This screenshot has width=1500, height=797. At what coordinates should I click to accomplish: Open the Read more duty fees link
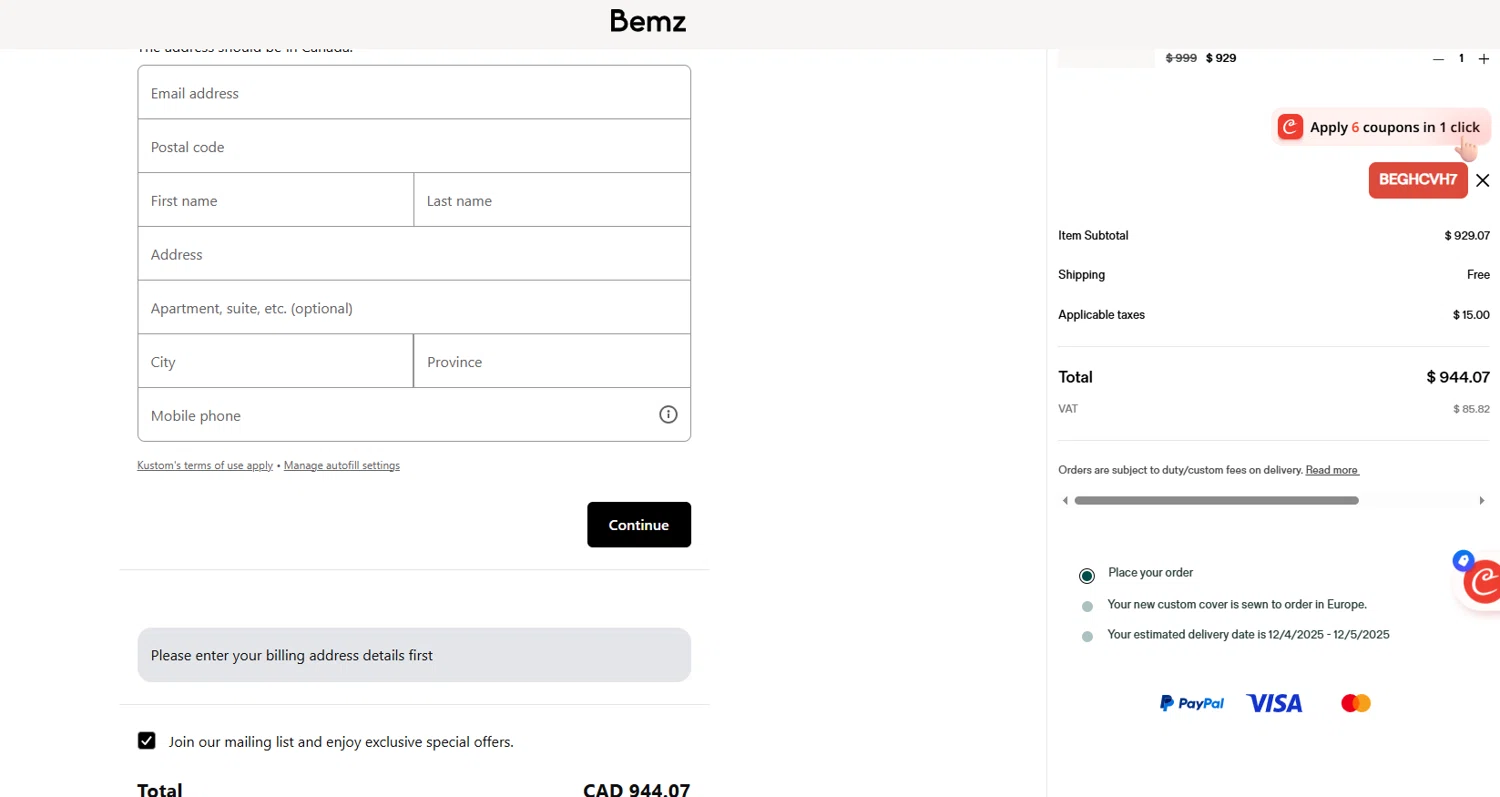[x=1332, y=470]
